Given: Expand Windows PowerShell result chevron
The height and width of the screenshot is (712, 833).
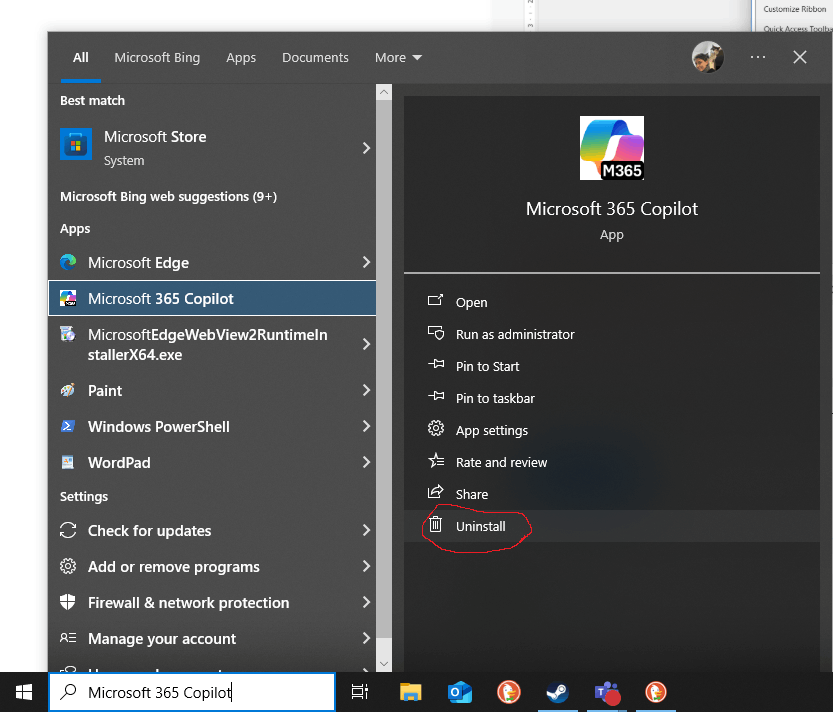Looking at the screenshot, I should click(x=366, y=426).
